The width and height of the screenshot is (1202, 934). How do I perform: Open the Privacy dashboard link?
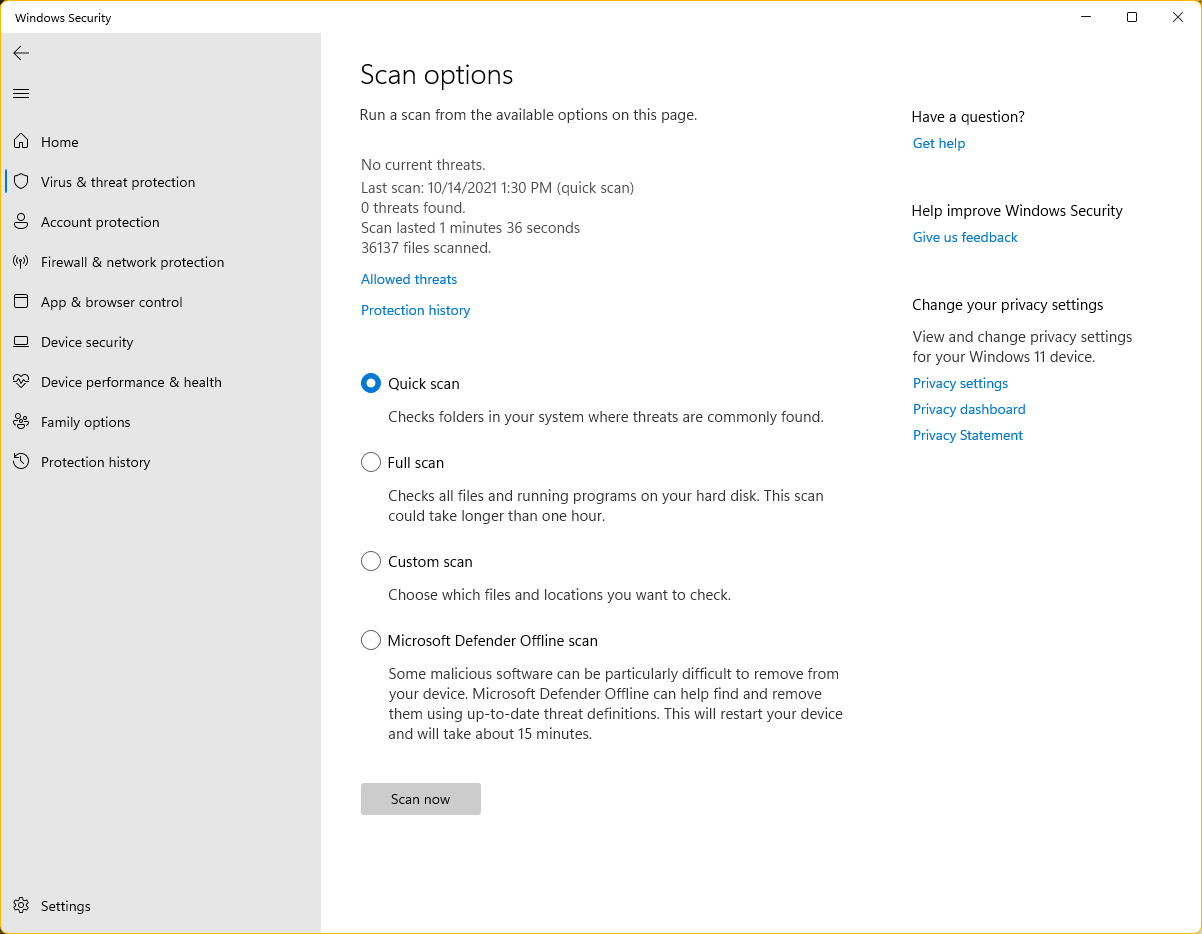click(969, 409)
